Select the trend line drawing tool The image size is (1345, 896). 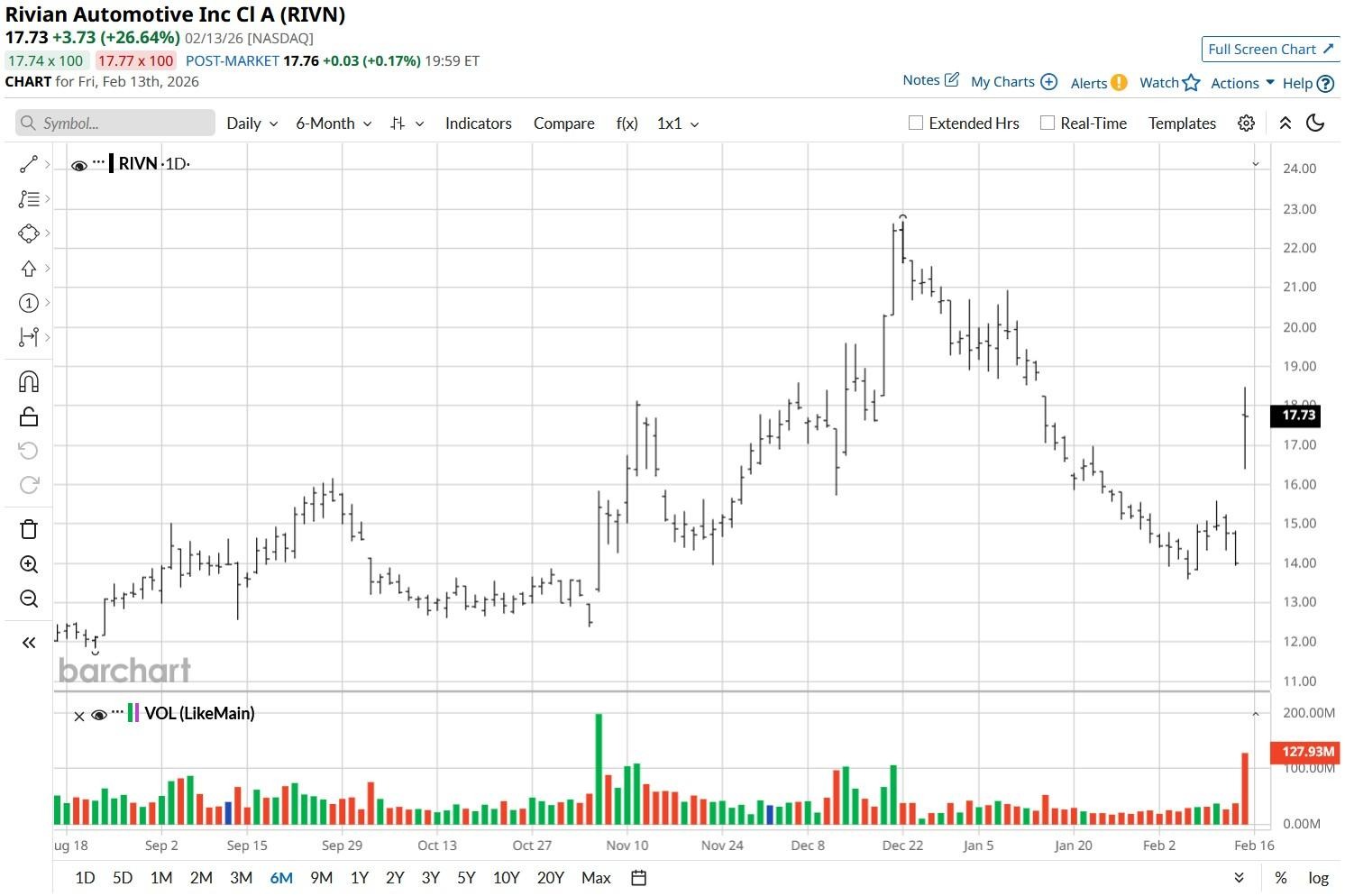29,164
